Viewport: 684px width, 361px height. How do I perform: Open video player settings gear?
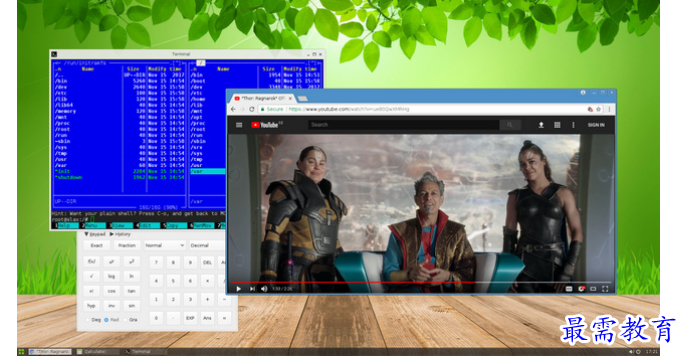coord(581,289)
